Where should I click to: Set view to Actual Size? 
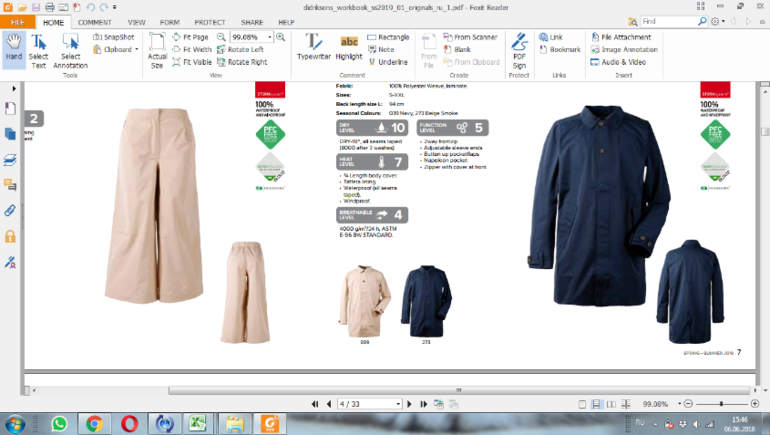[157, 48]
